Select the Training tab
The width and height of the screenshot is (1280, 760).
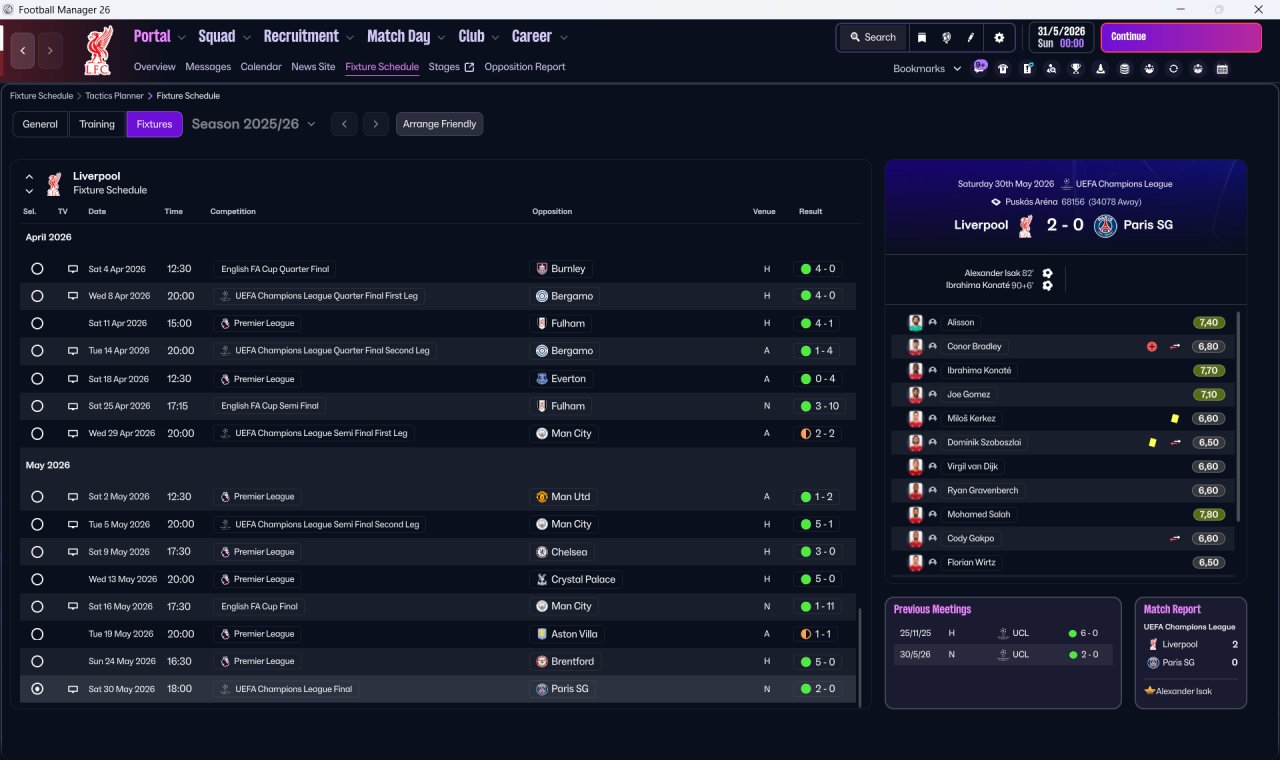97,124
